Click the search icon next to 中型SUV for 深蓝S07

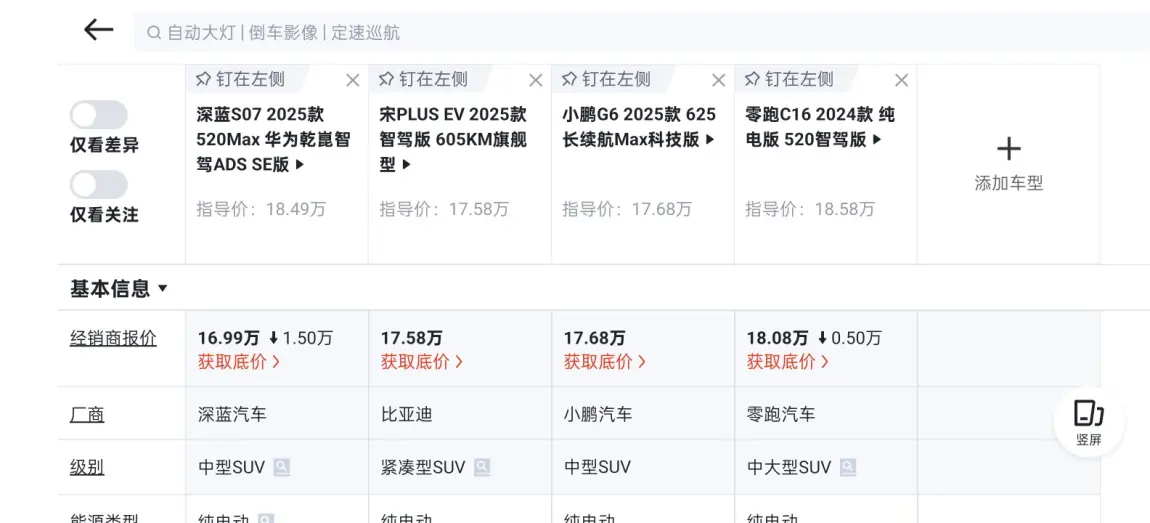point(282,467)
